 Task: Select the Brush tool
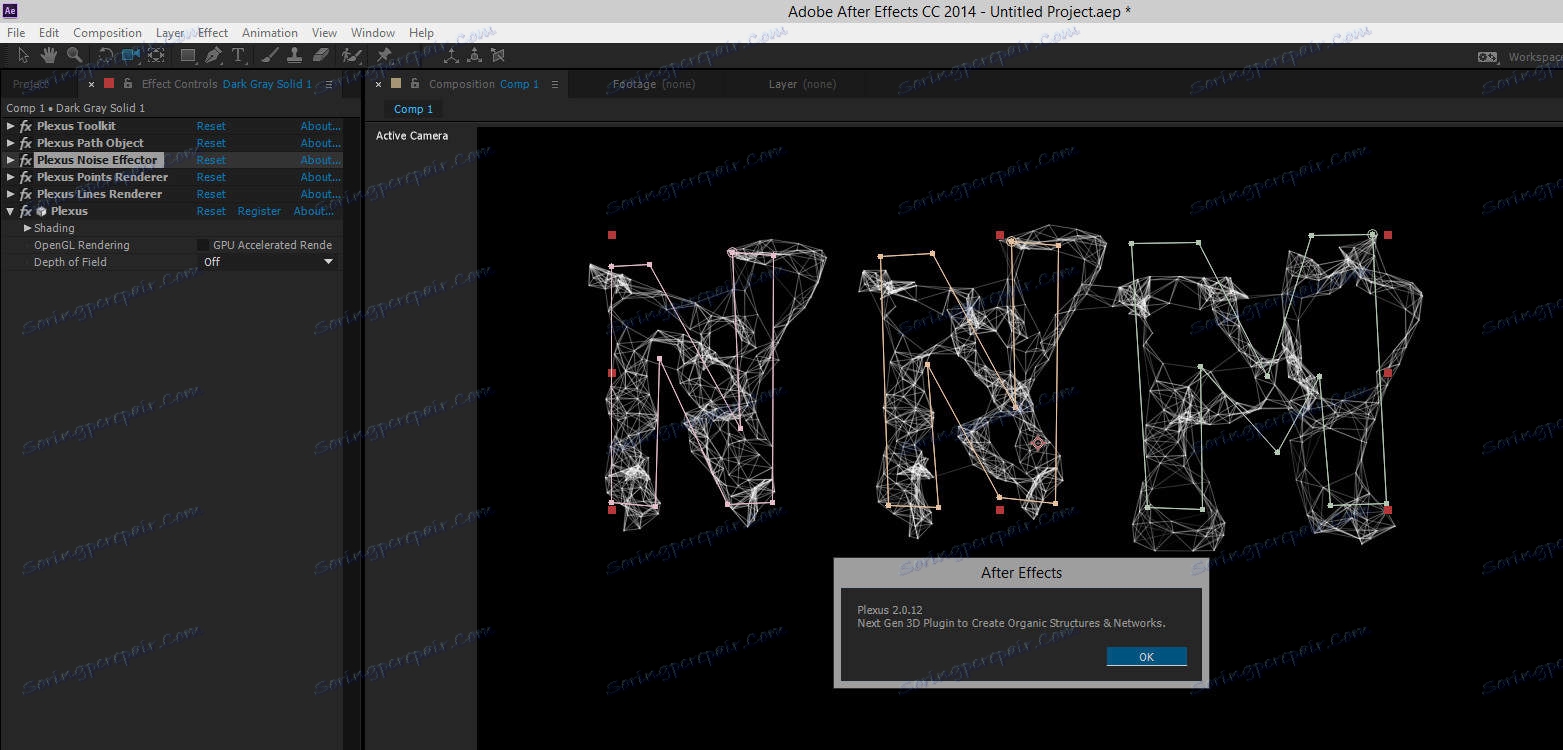tap(269, 56)
